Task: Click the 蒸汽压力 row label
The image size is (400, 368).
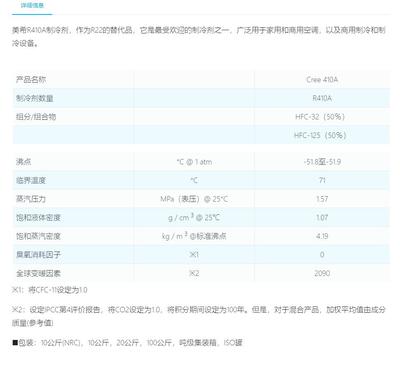Action: [31, 199]
